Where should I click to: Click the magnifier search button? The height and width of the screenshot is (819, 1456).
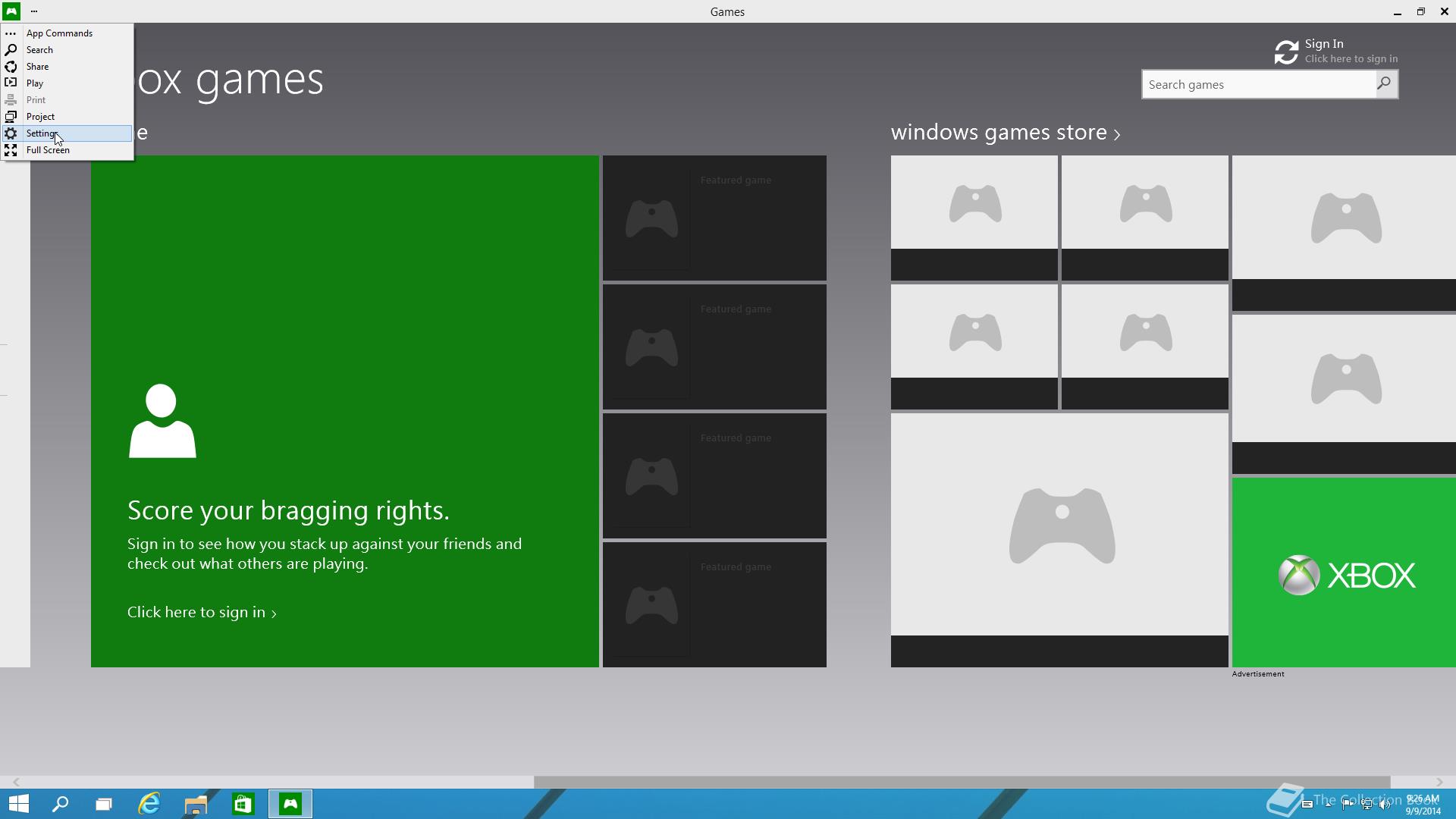(x=1386, y=84)
